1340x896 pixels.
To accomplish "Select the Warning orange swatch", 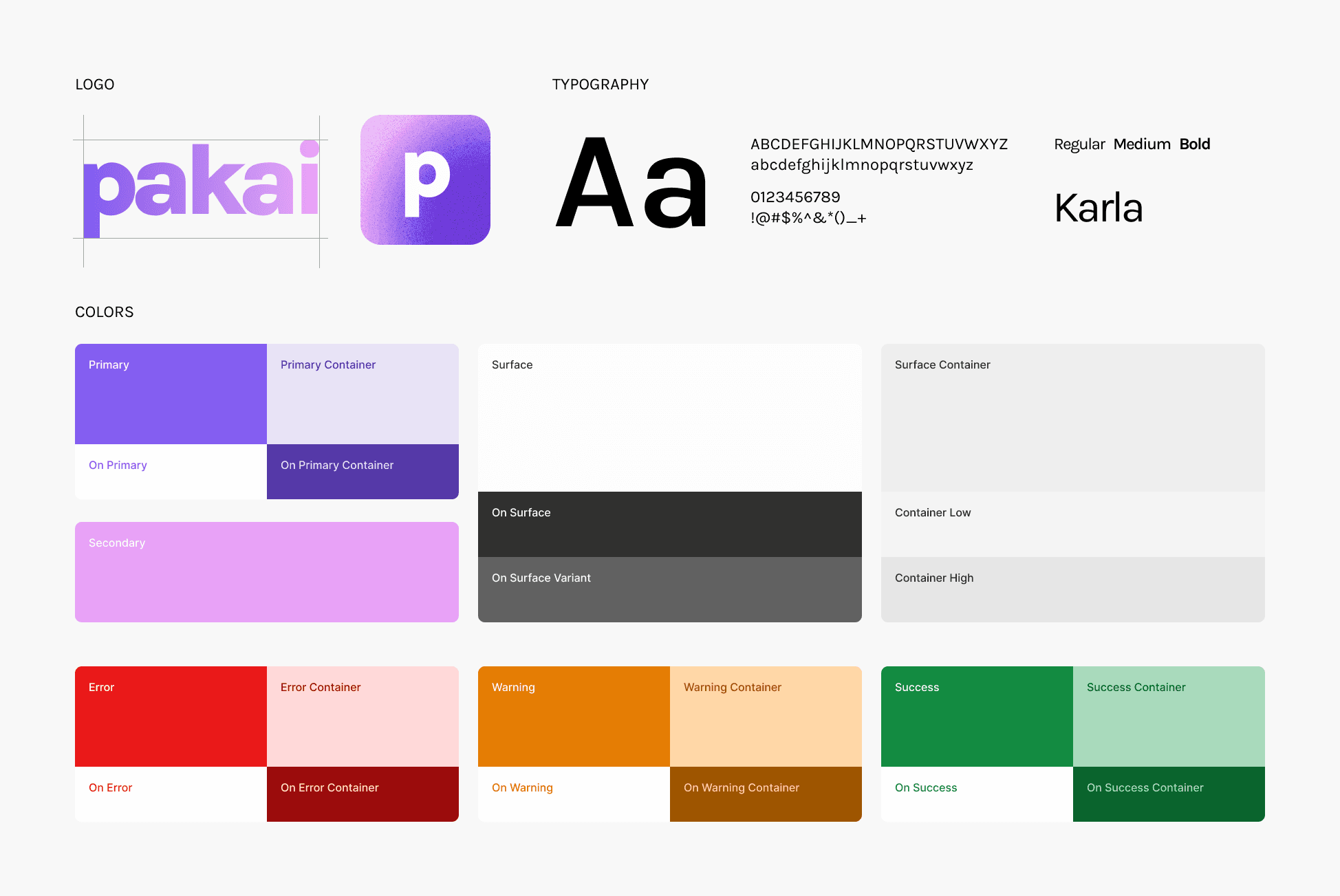I will [574, 717].
